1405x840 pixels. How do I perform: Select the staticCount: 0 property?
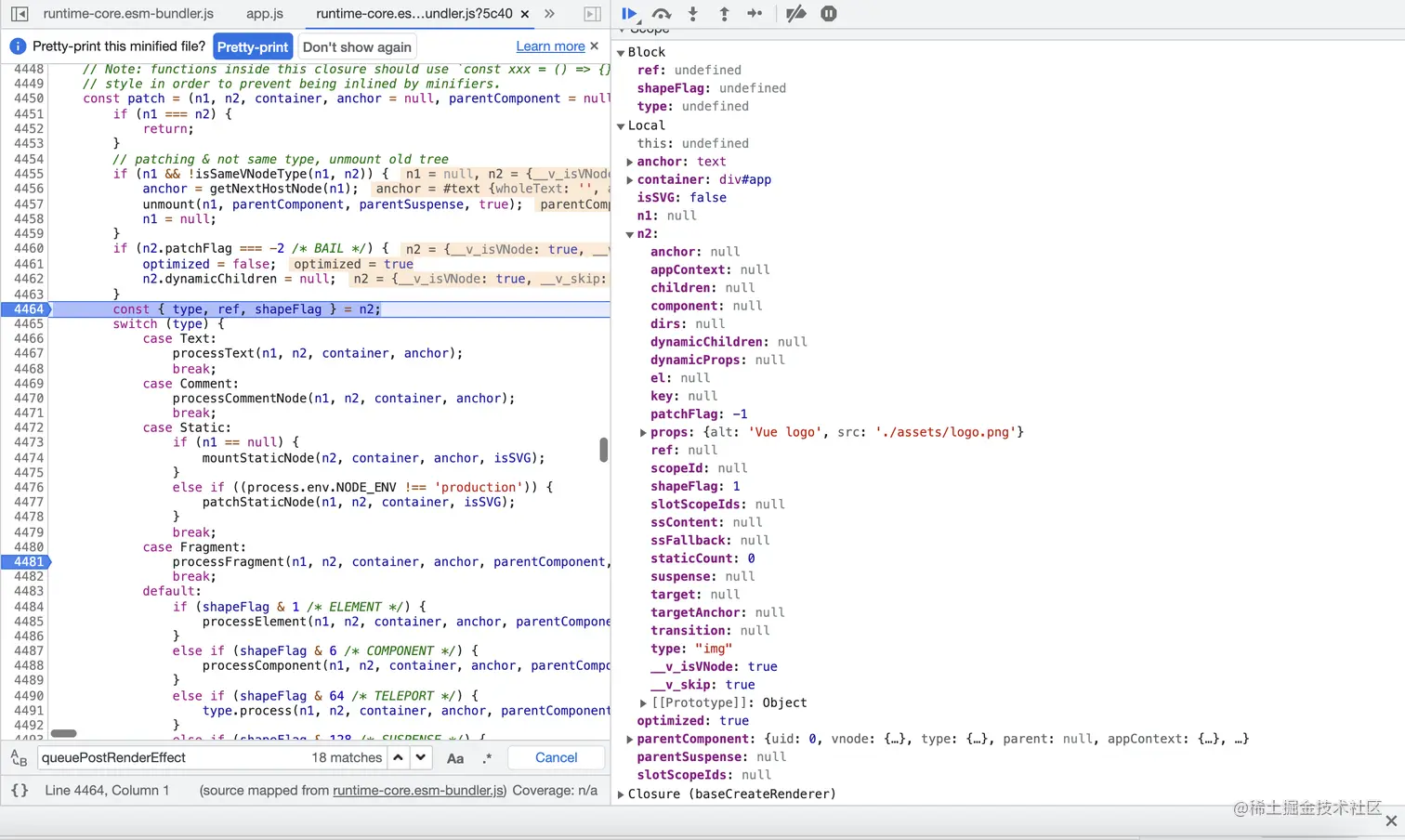702,558
